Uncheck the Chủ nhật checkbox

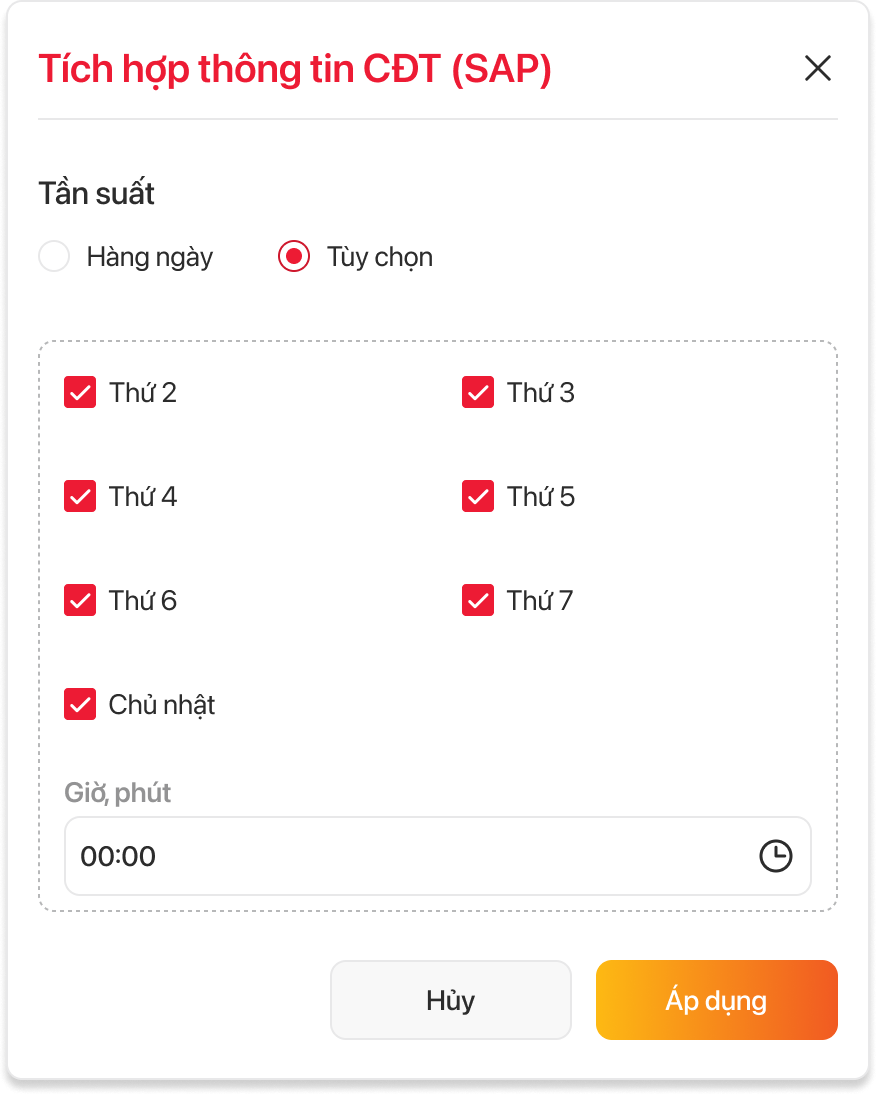pyautogui.click(x=80, y=705)
